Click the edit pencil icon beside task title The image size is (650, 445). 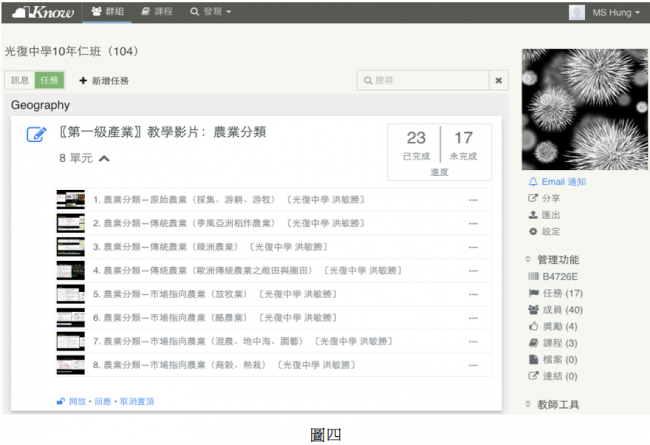[36, 135]
